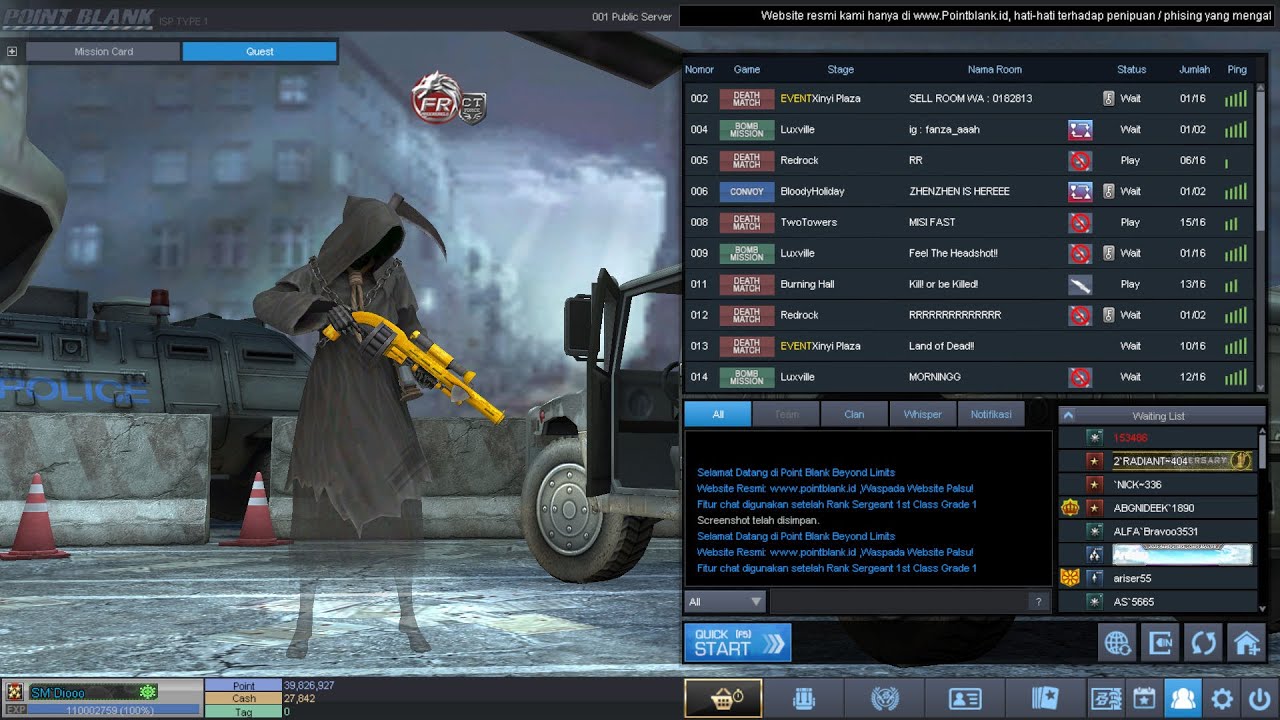Click the Quick Start button

pyautogui.click(x=737, y=642)
